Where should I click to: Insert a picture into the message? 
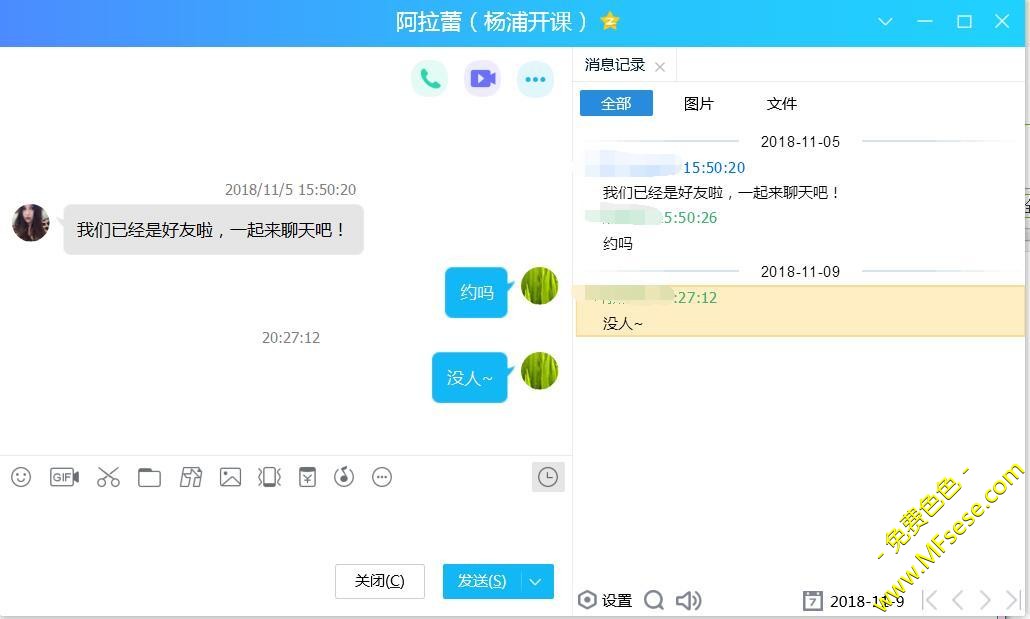[230, 477]
